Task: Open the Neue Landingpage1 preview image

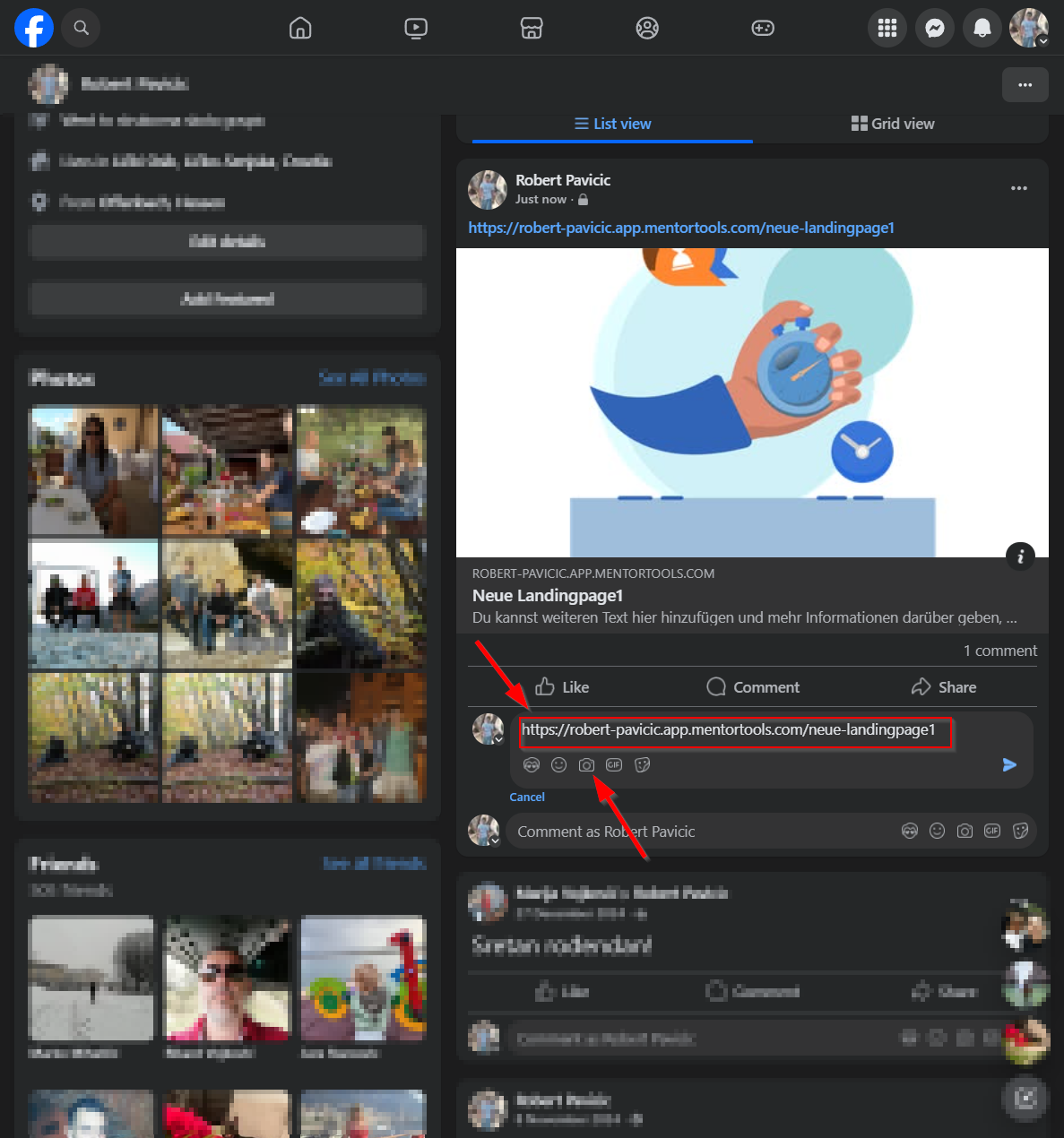Action: point(752,402)
